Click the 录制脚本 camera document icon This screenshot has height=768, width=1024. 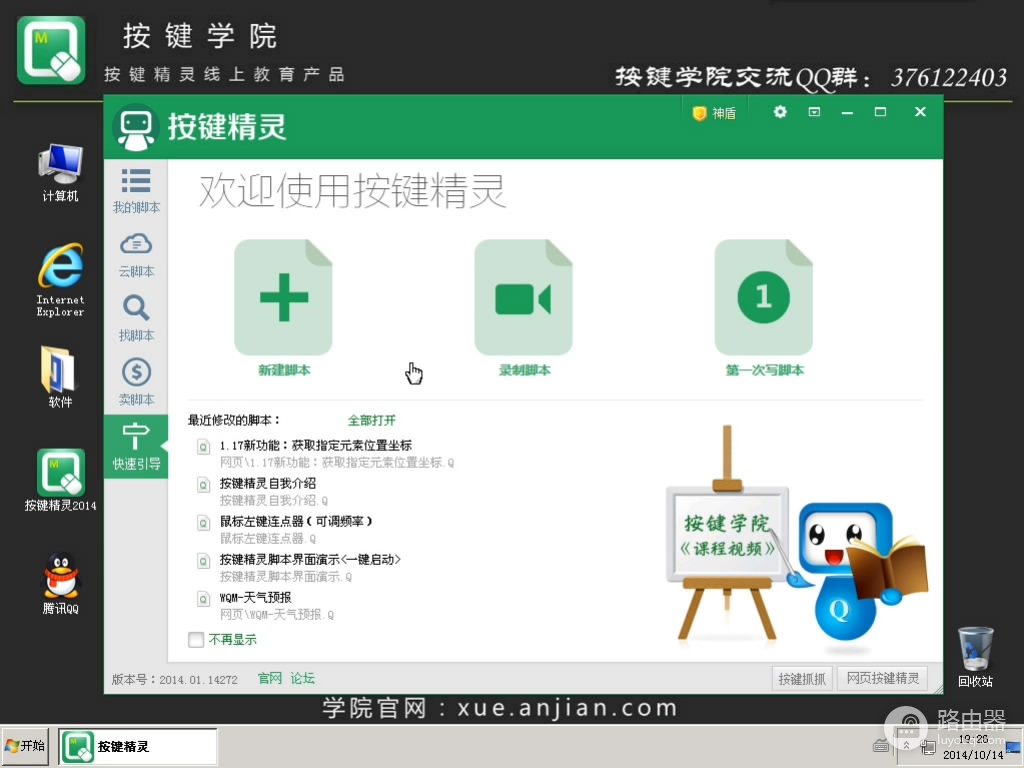coord(524,297)
